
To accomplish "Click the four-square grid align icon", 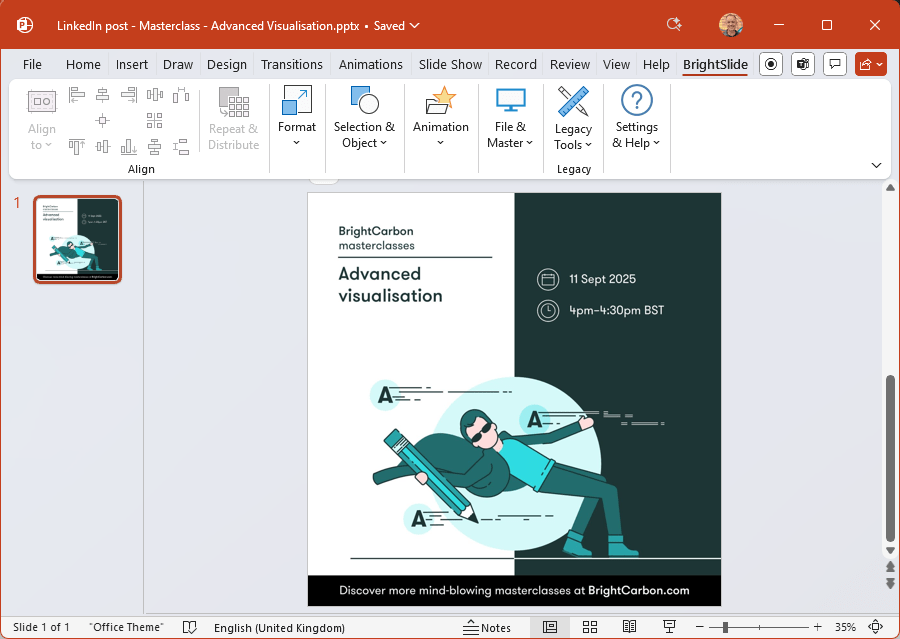I will click(154, 121).
